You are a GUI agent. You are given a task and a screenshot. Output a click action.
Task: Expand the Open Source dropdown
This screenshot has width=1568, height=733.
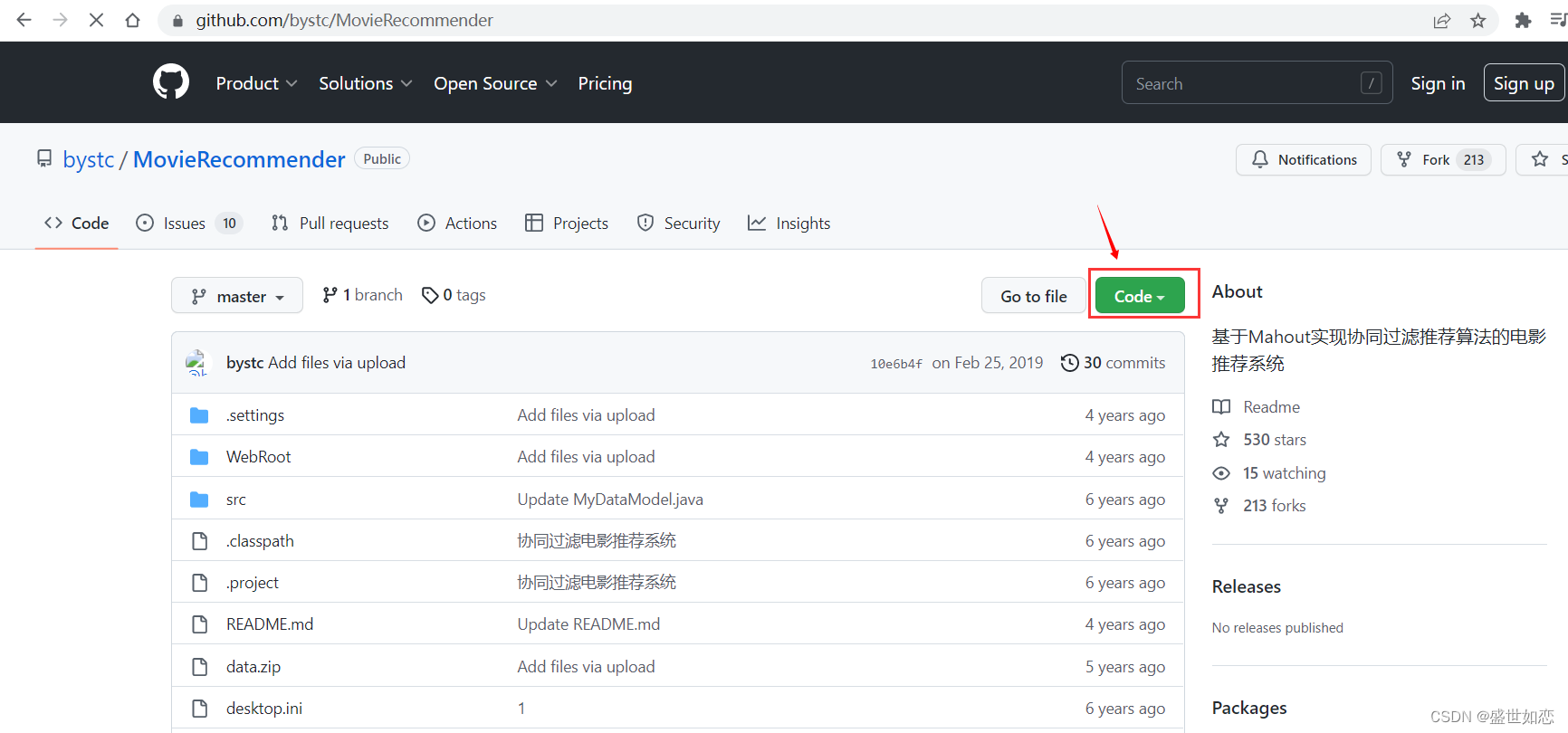click(495, 83)
